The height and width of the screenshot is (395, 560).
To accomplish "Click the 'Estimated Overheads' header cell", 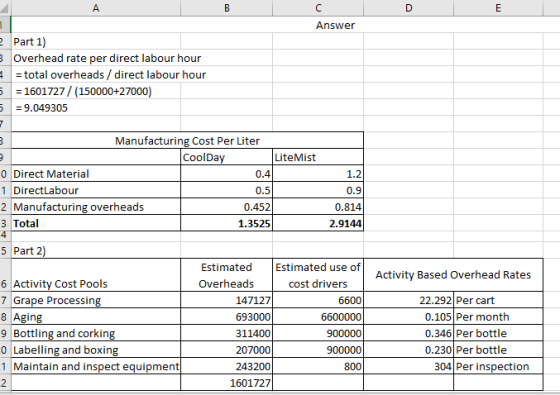I will [x=226, y=275].
